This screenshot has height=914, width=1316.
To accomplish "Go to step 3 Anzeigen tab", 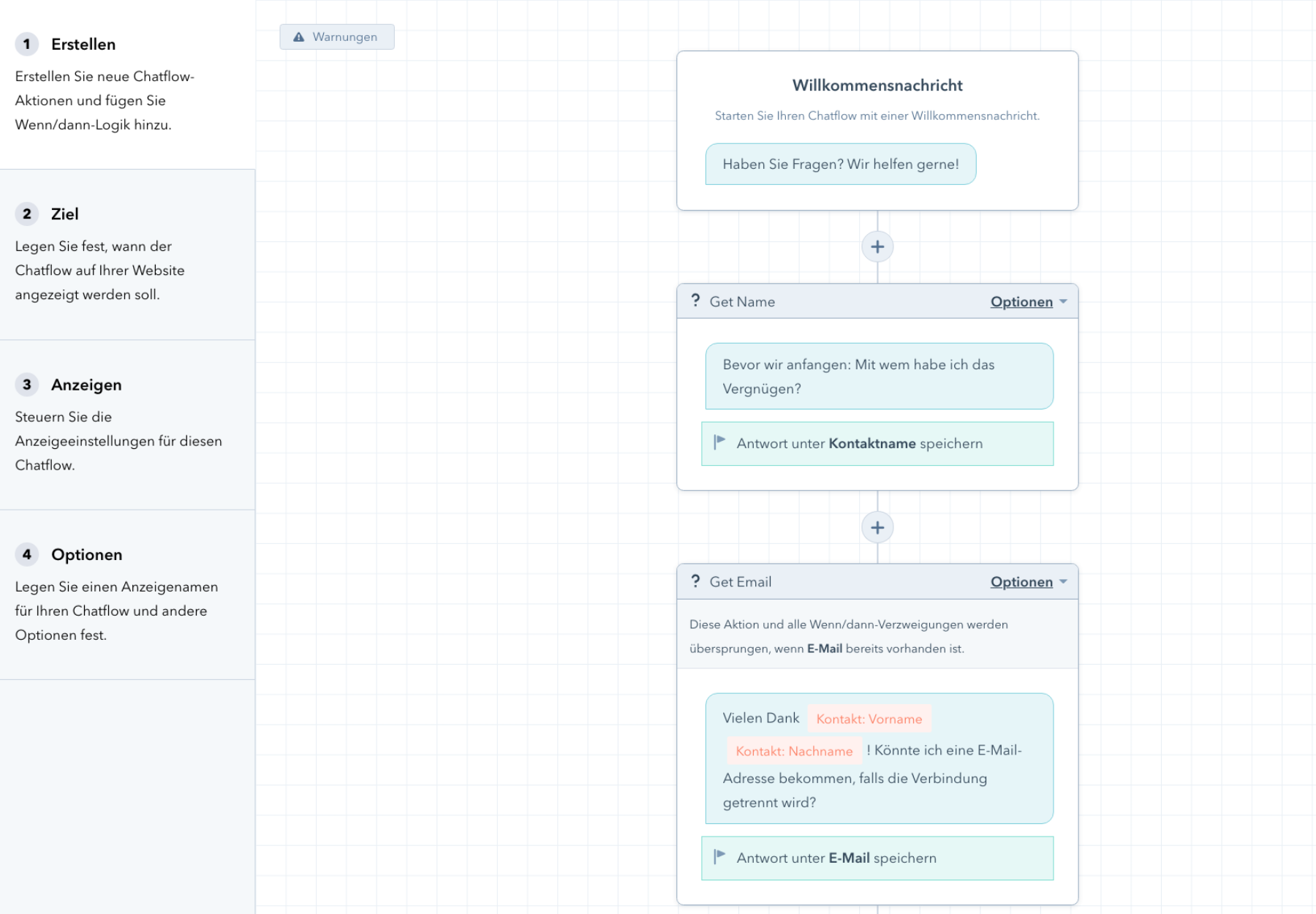I will click(127, 425).
